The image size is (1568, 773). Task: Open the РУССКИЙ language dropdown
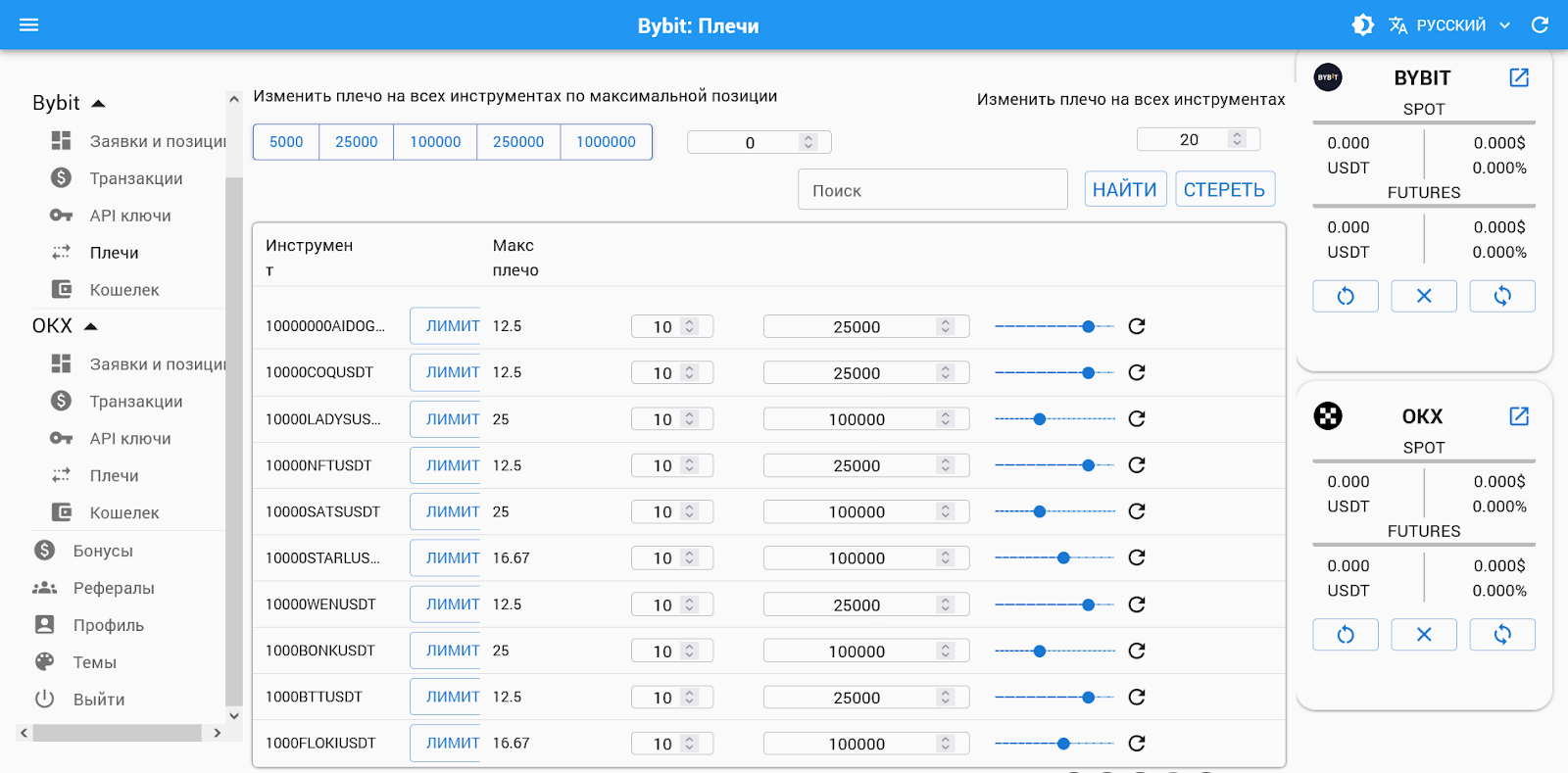click(x=1450, y=24)
